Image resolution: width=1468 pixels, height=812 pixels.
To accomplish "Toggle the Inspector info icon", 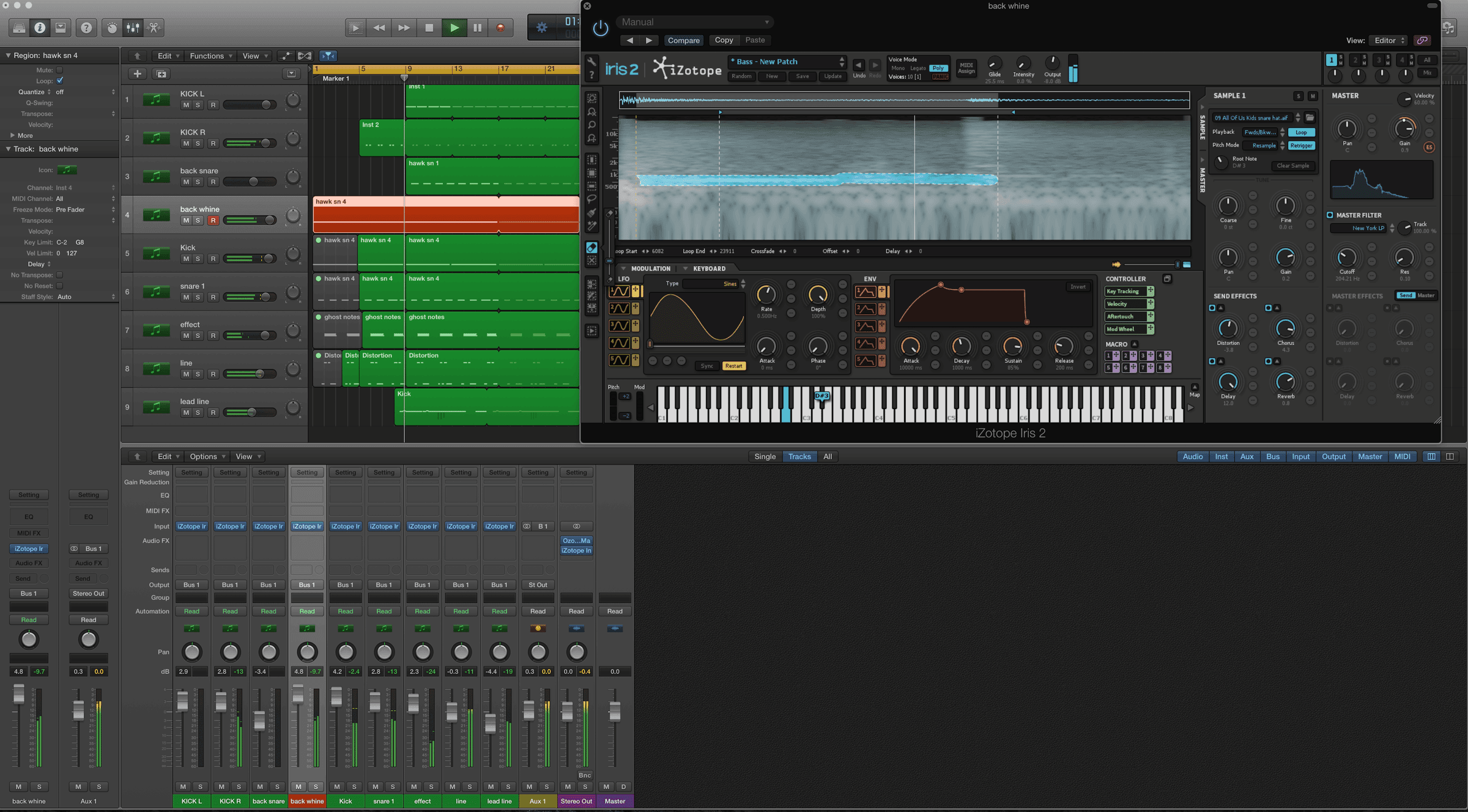I will tap(40, 28).
